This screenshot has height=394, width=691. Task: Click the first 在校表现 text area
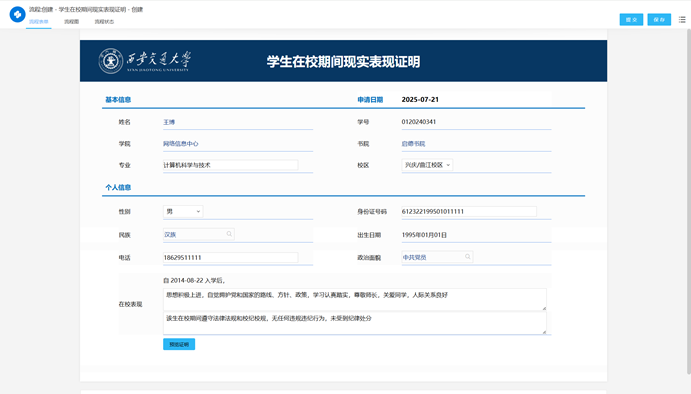[x=355, y=300]
